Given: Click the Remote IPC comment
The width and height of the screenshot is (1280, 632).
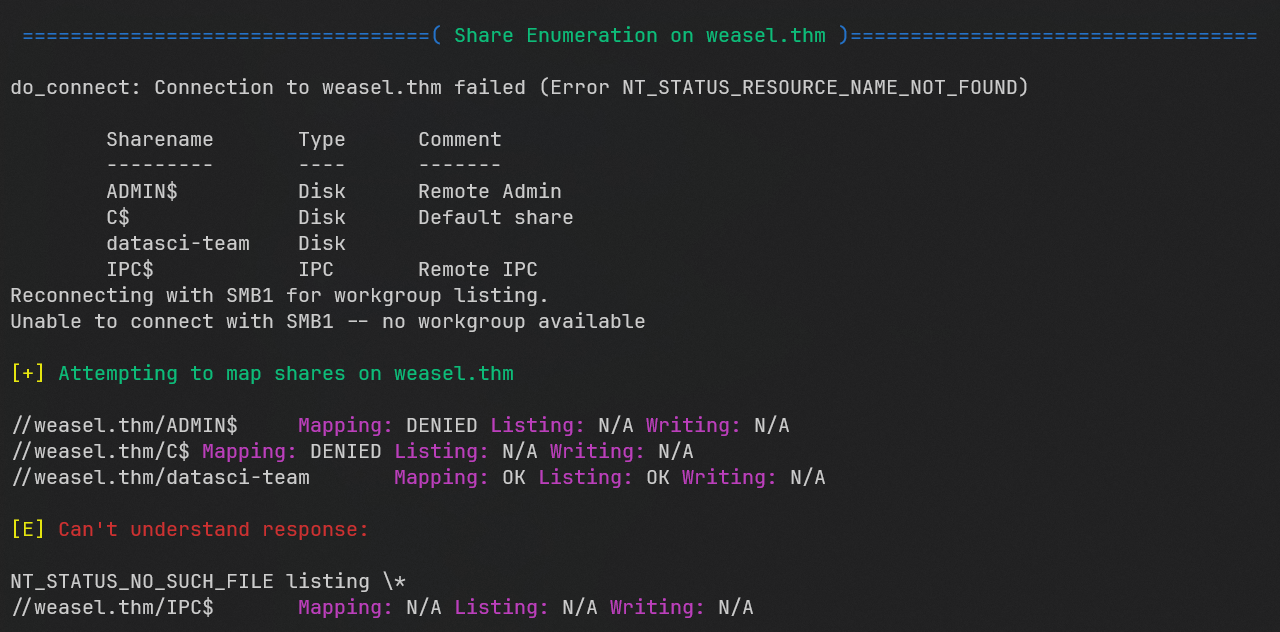Looking at the screenshot, I should point(477,270).
